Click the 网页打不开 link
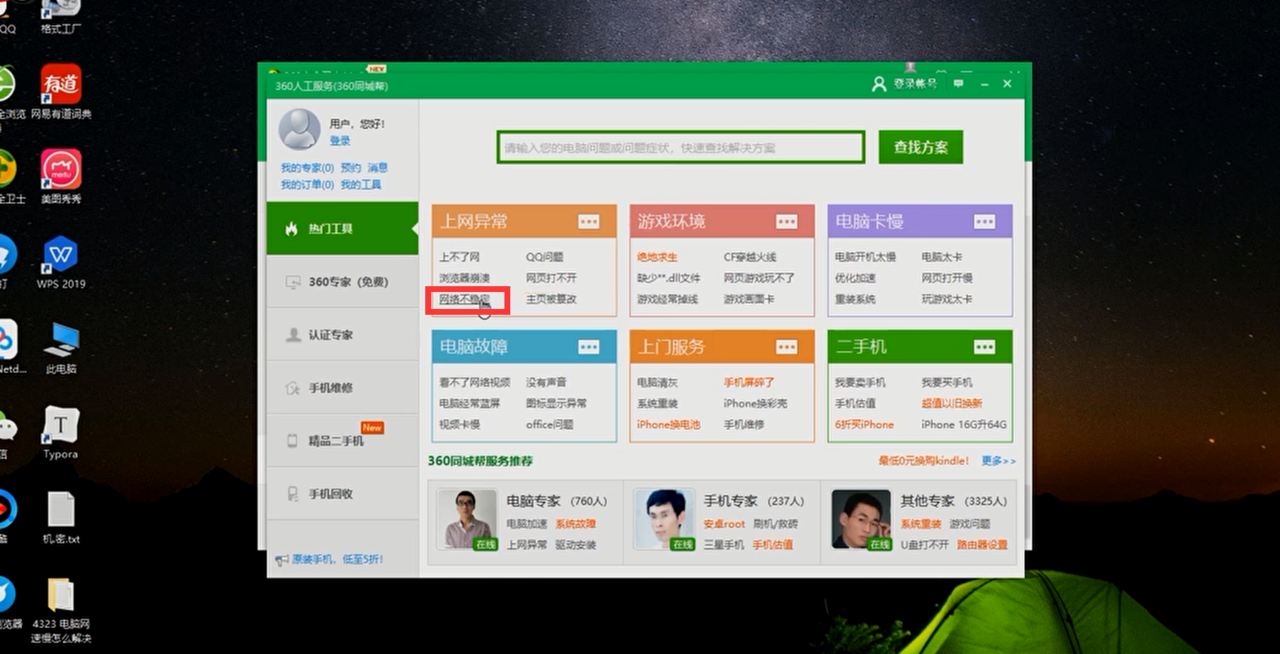 pos(552,278)
